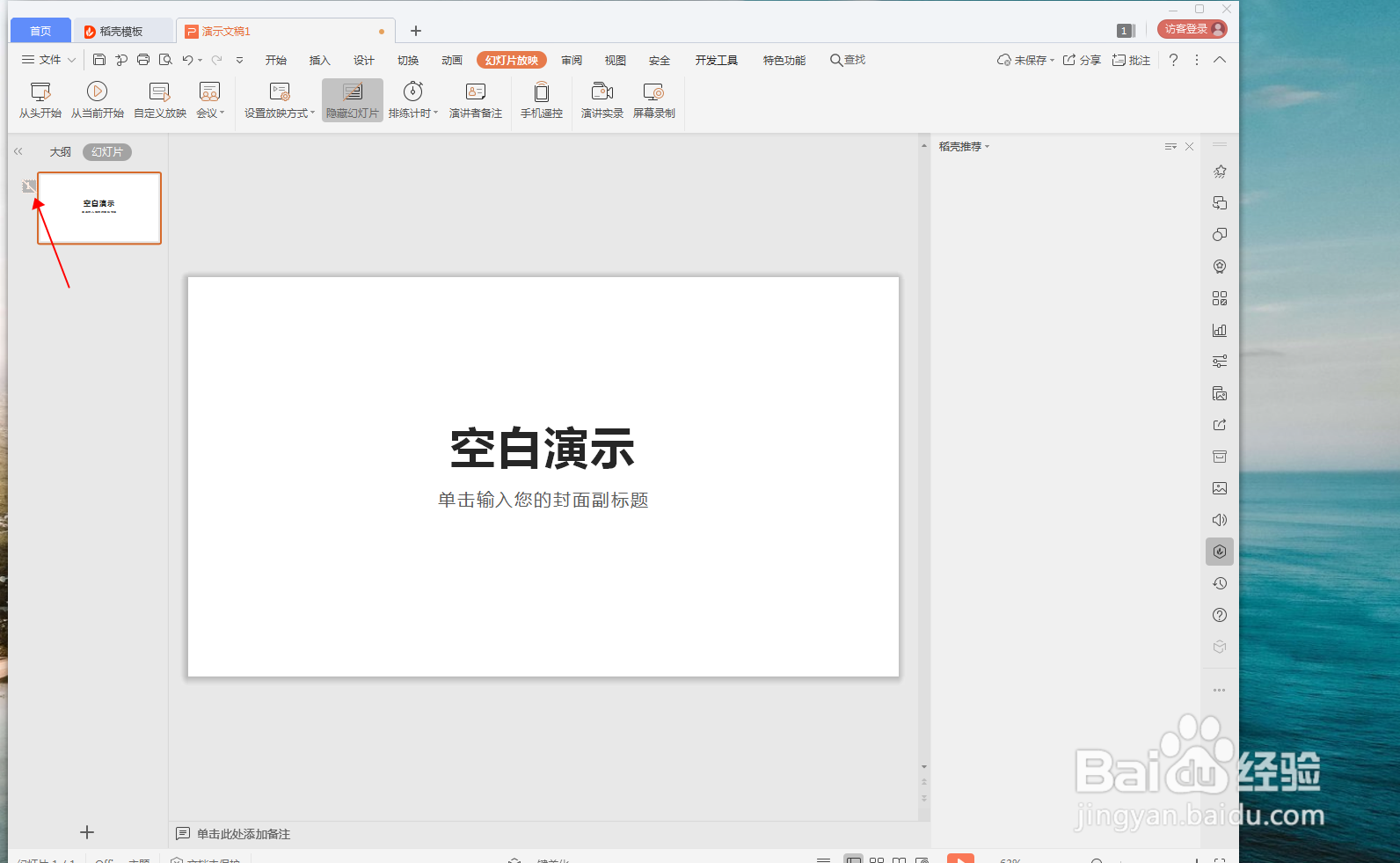Image resolution: width=1400 pixels, height=863 pixels.
Task: Open more options ellipsis in sidebar
Action: coord(1220,690)
